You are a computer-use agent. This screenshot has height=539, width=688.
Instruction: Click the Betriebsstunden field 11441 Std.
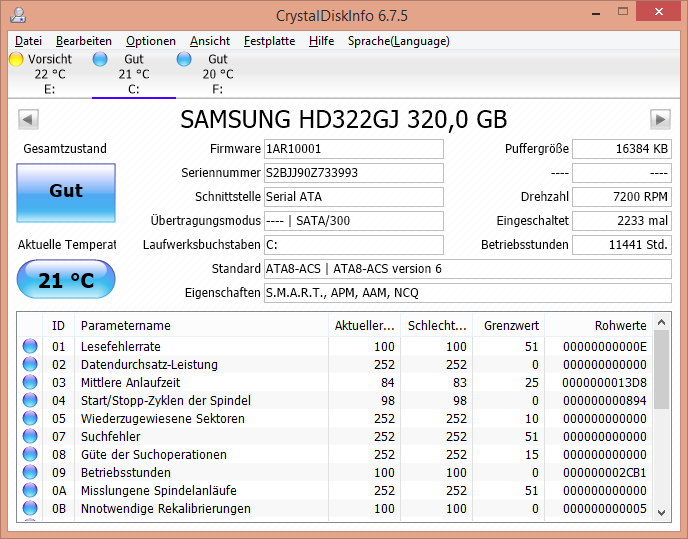pos(622,244)
